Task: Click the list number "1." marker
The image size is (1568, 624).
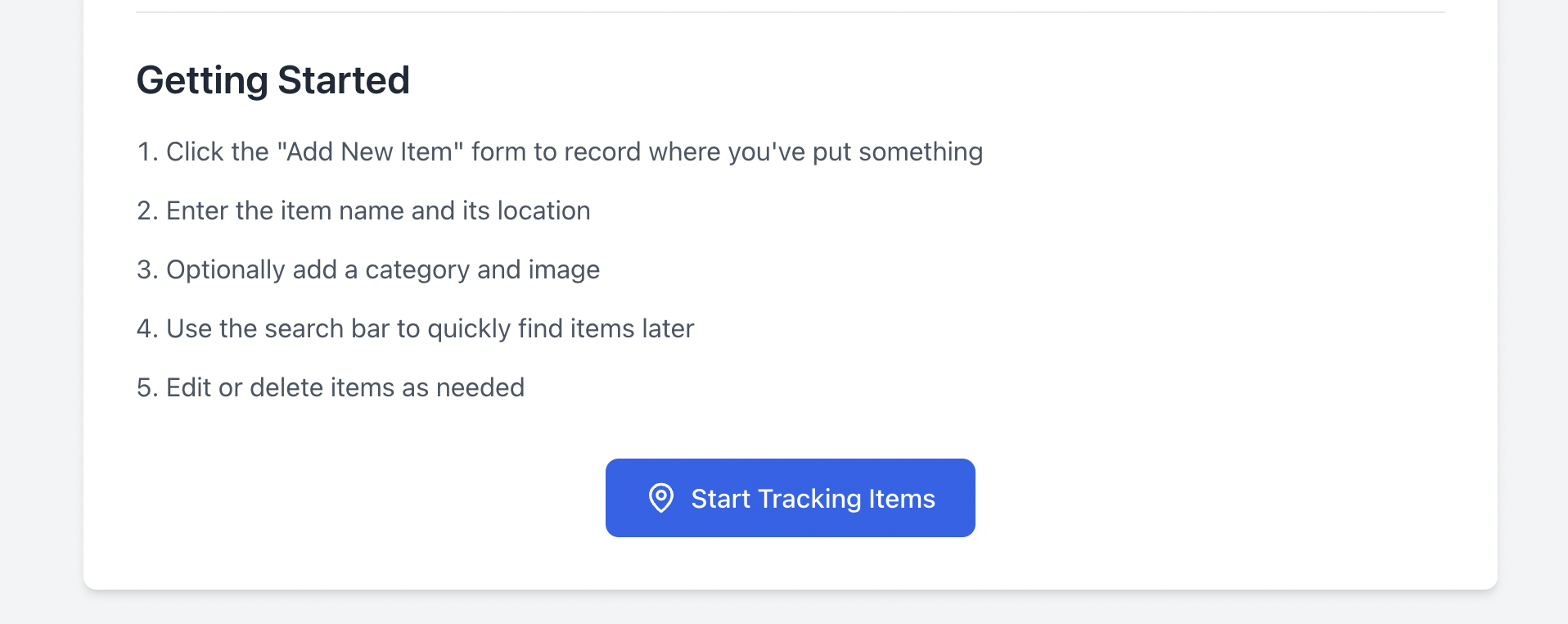Action: [146, 152]
